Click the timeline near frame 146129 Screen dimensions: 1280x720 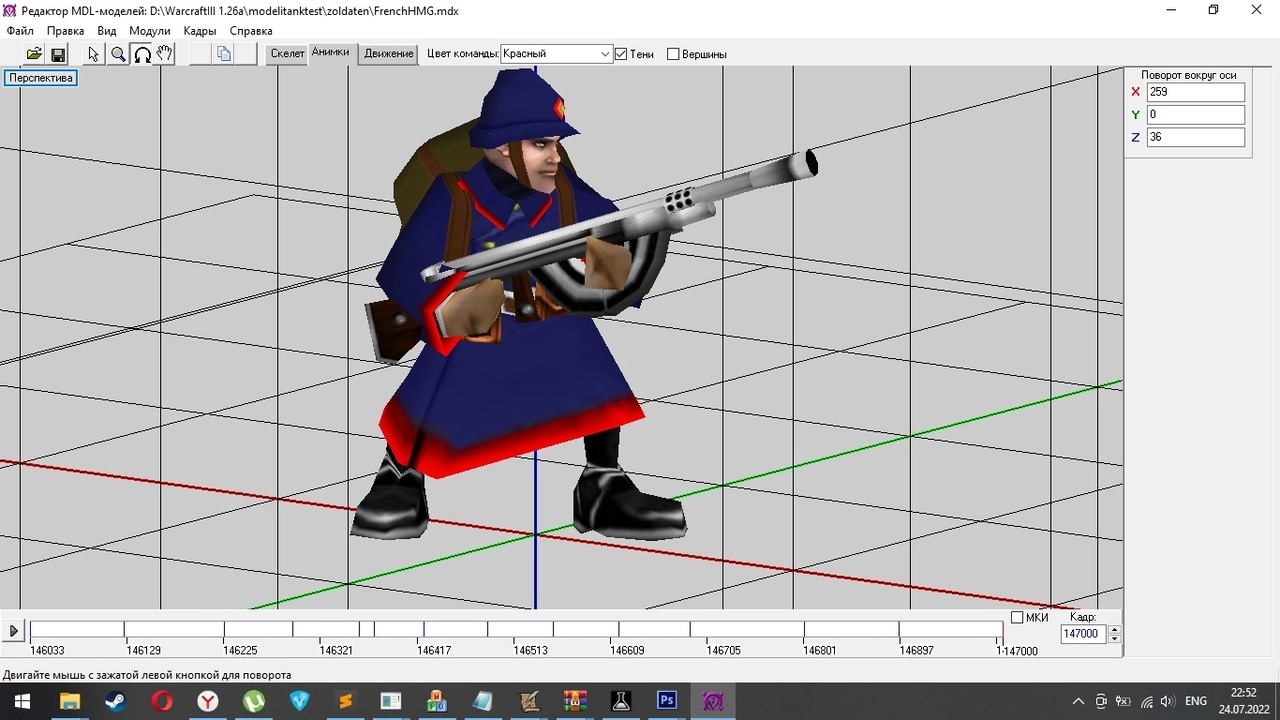(144, 650)
